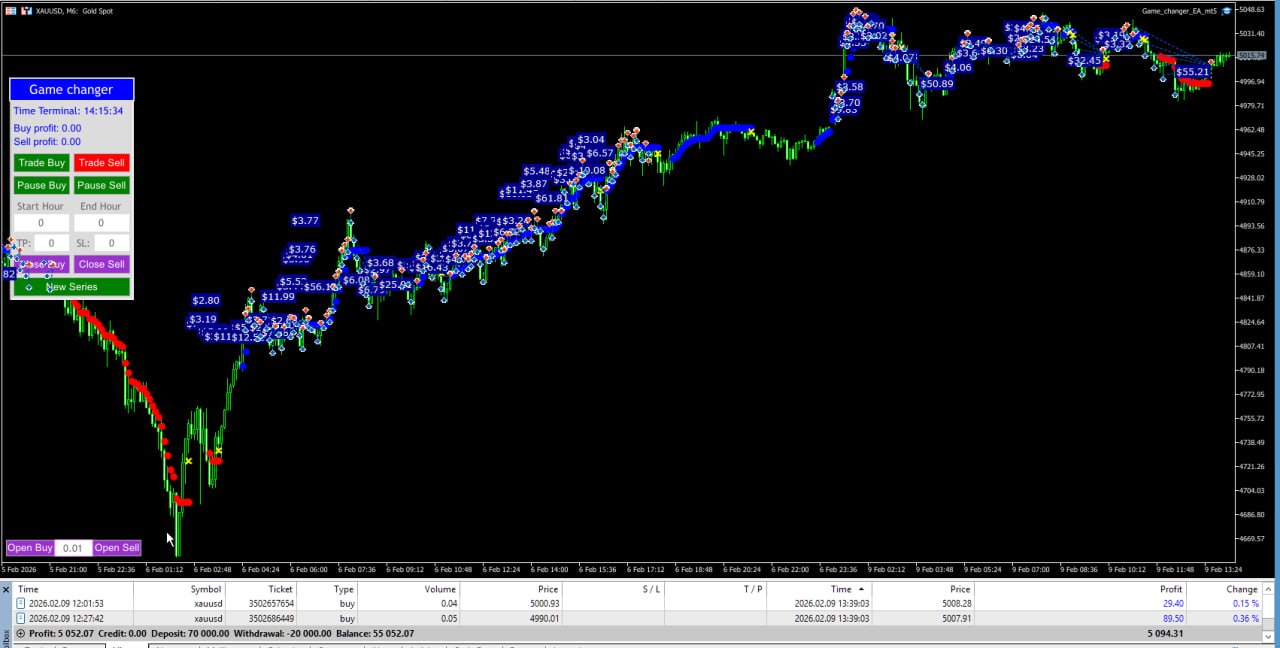1280x648 pixels.
Task: Click the Sell profit: 0.00 label
Action: 47,142
